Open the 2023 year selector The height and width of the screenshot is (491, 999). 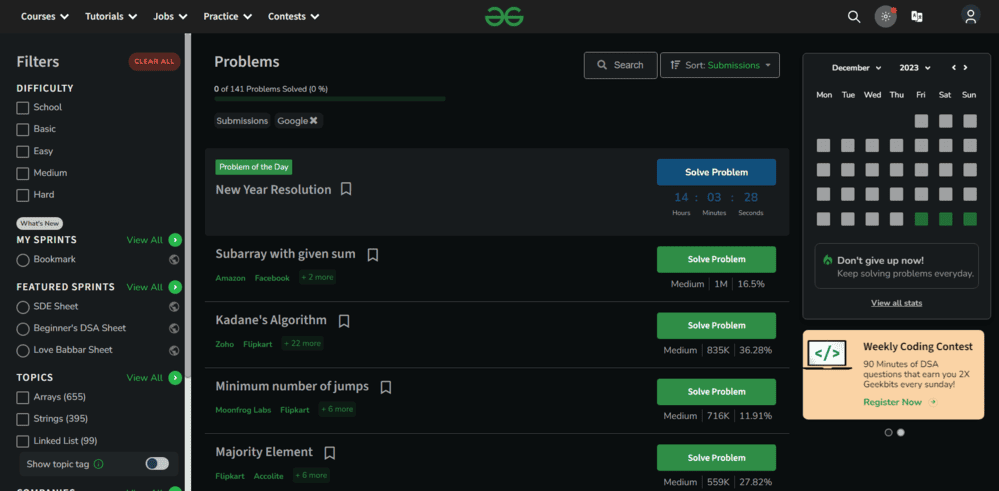(915, 68)
